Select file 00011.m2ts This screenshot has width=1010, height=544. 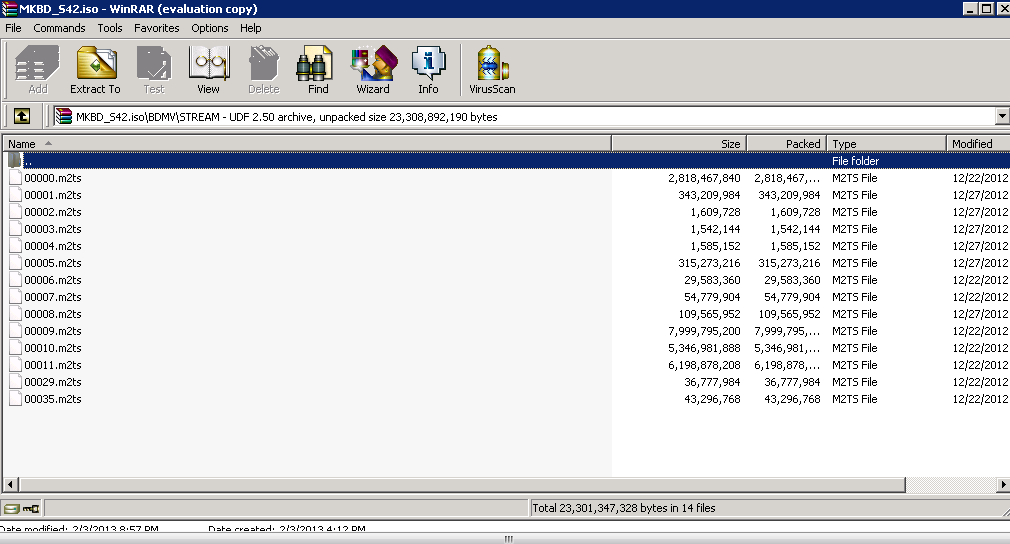point(53,365)
